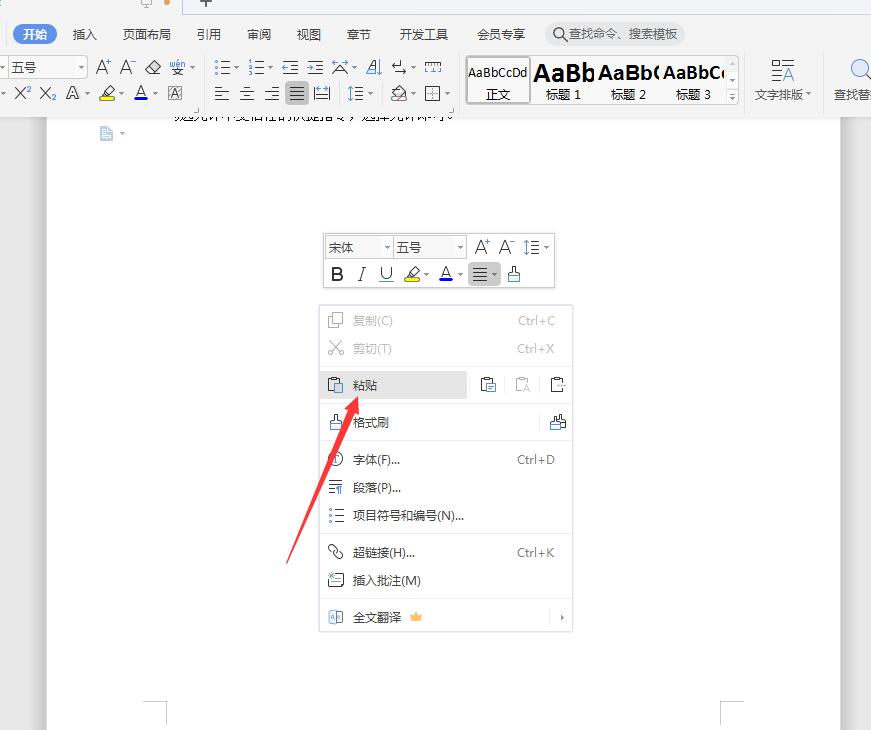Add new document tab with plus button
The height and width of the screenshot is (730, 871).
tap(206, 3)
